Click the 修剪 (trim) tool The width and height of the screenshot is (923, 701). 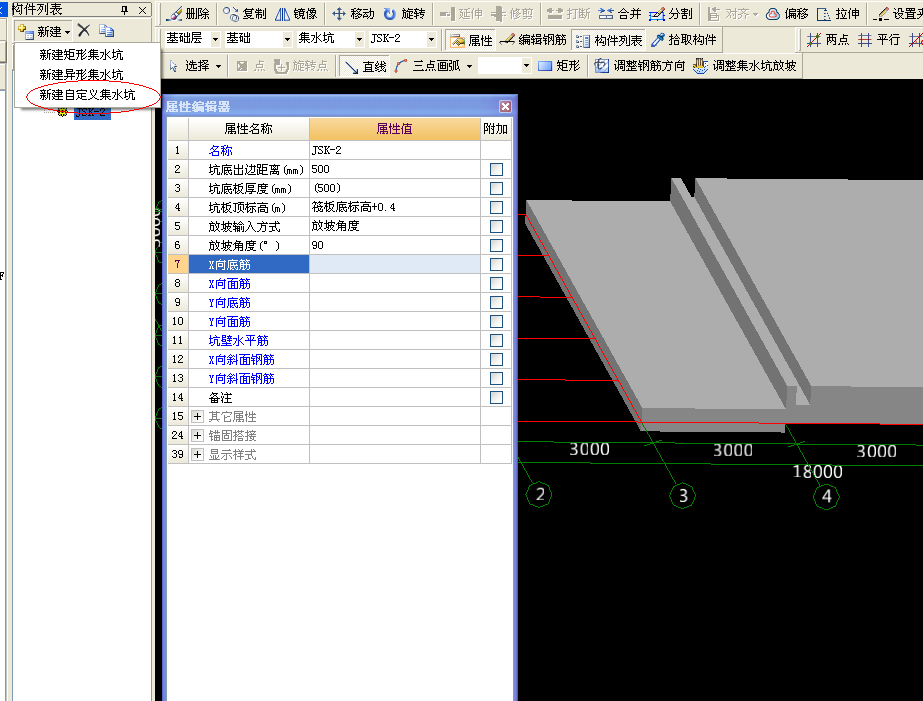pyautogui.click(x=512, y=14)
